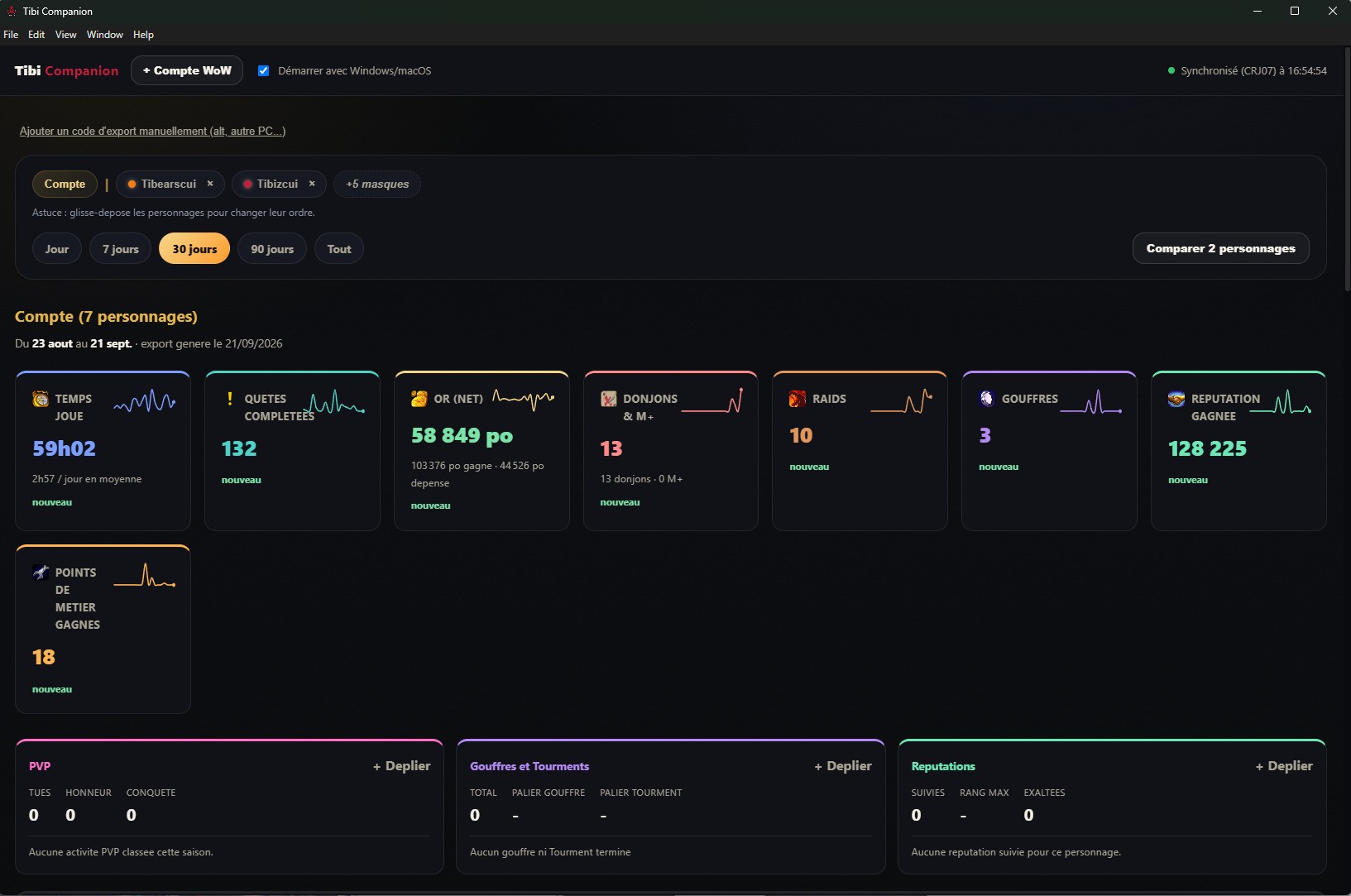Click the Tibi Companion app icon in title bar
Viewport: 1351px width, 896px height.
pos(12,11)
